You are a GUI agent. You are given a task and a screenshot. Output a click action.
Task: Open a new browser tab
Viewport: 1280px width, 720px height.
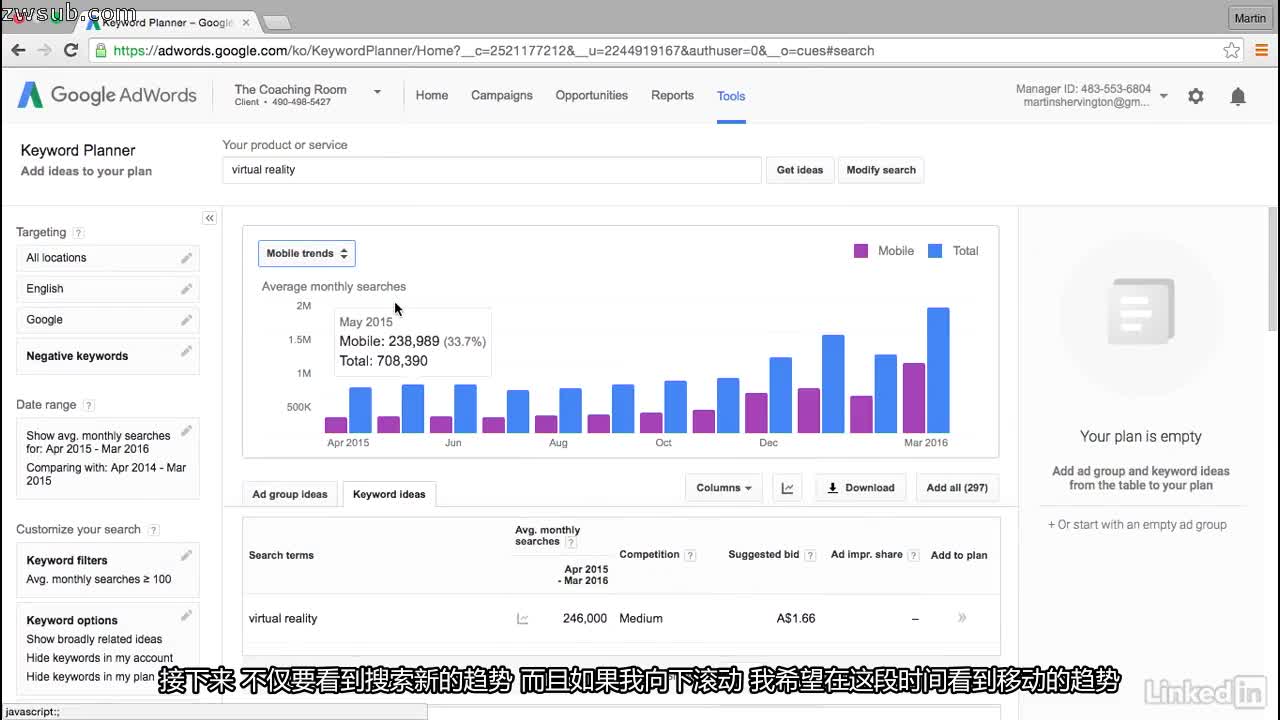pos(276,22)
